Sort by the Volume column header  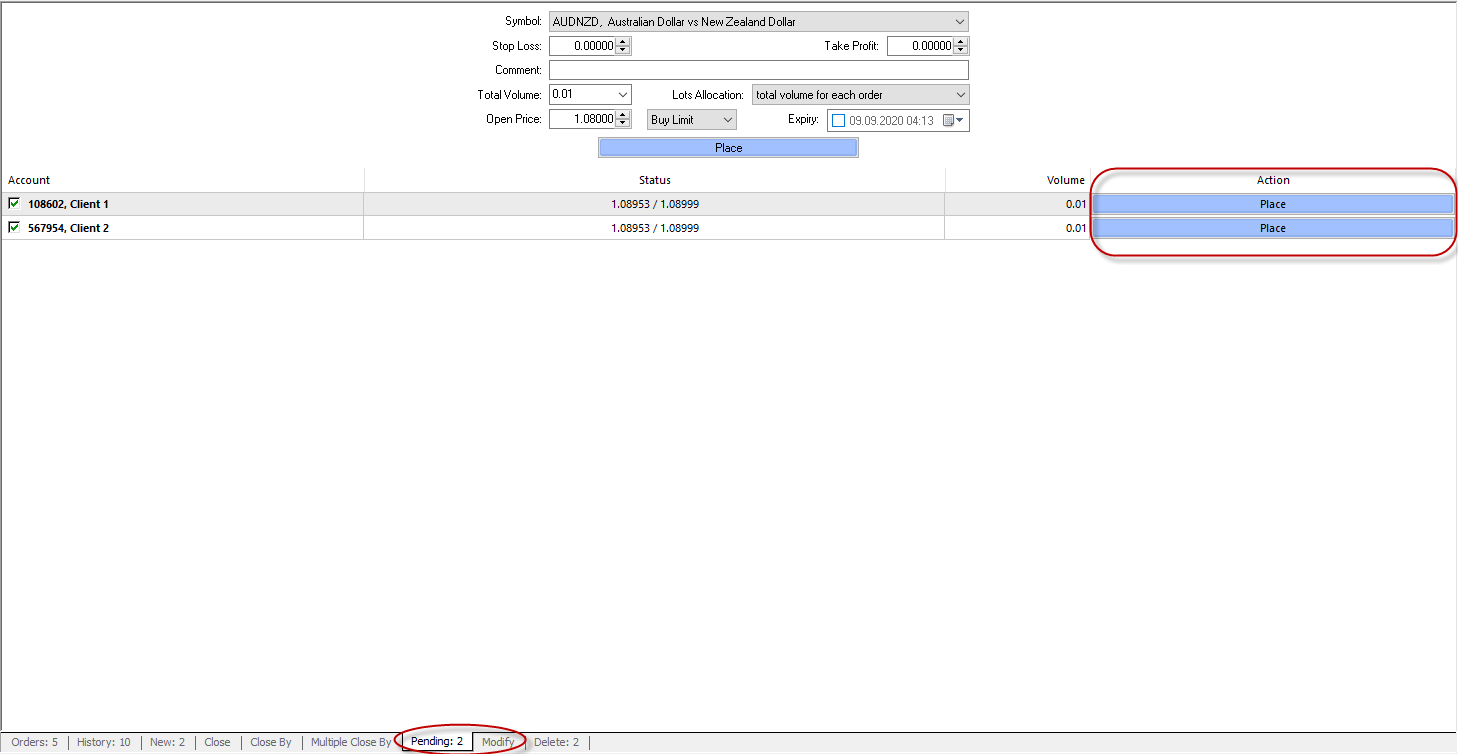[1065, 180]
